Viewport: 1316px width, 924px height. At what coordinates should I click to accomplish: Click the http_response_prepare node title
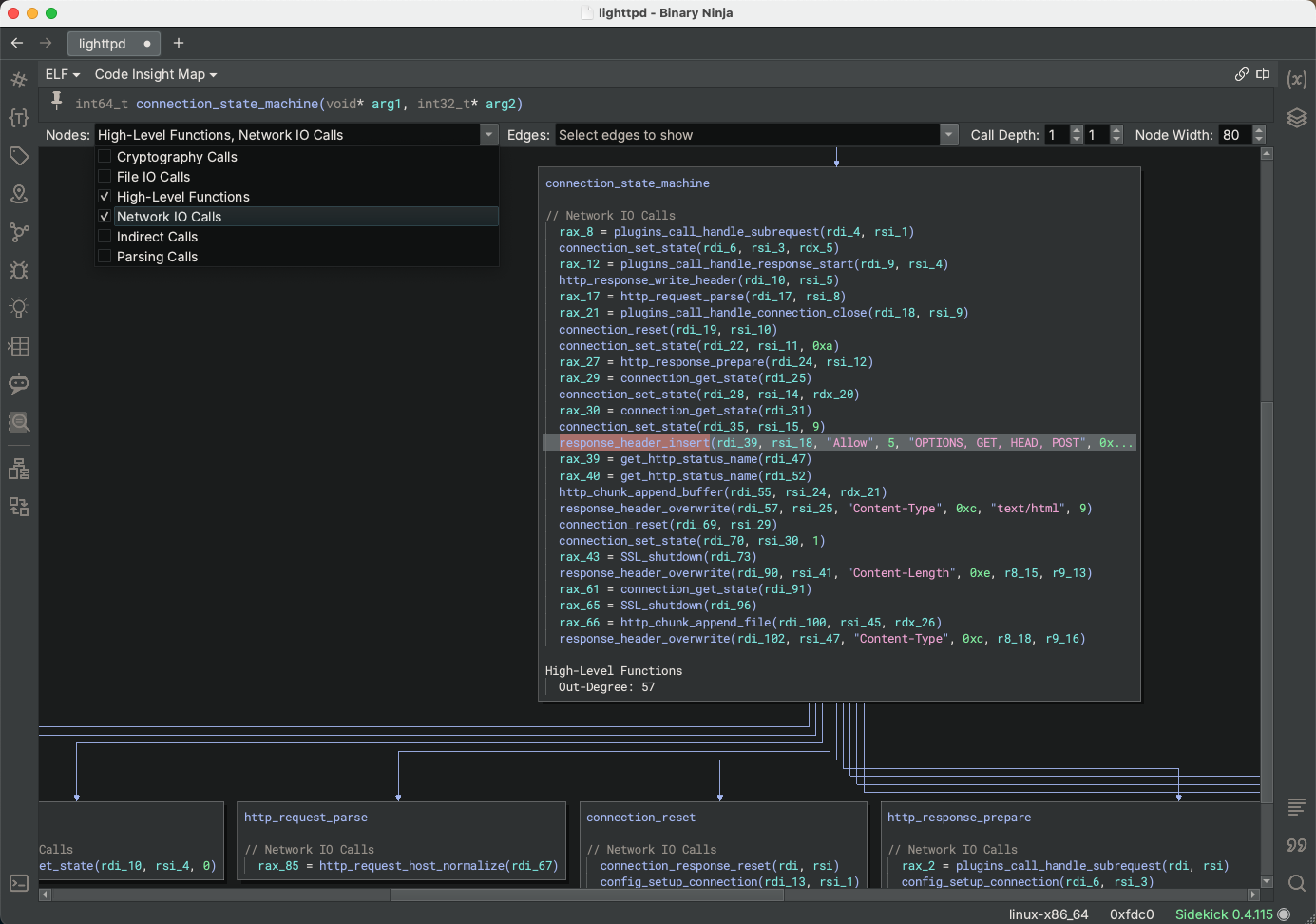[959, 818]
